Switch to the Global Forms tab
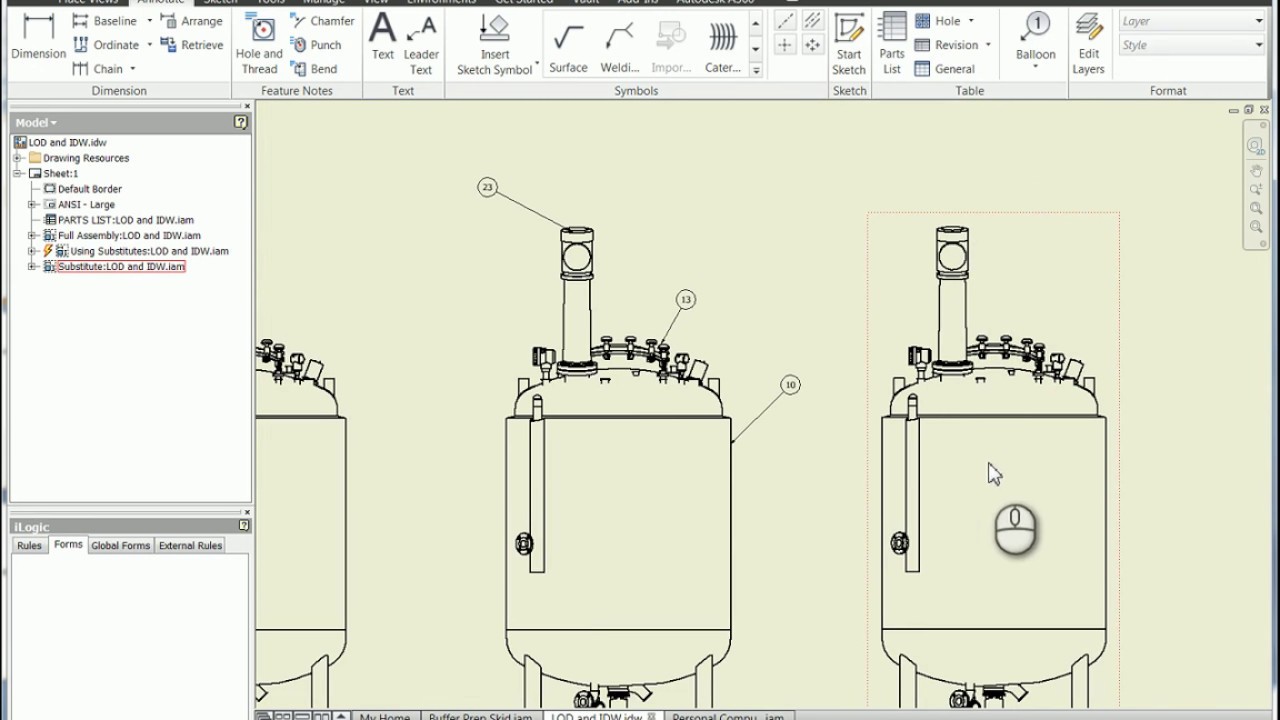This screenshot has width=1280, height=720. click(x=121, y=546)
